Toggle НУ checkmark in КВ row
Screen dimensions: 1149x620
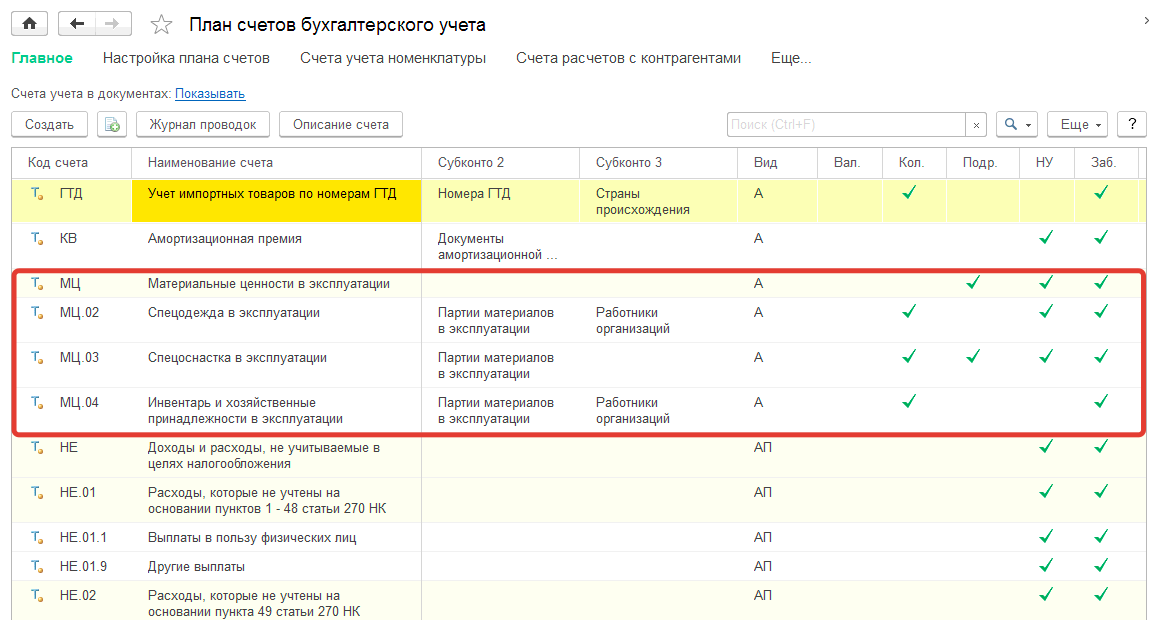[x=1046, y=237]
